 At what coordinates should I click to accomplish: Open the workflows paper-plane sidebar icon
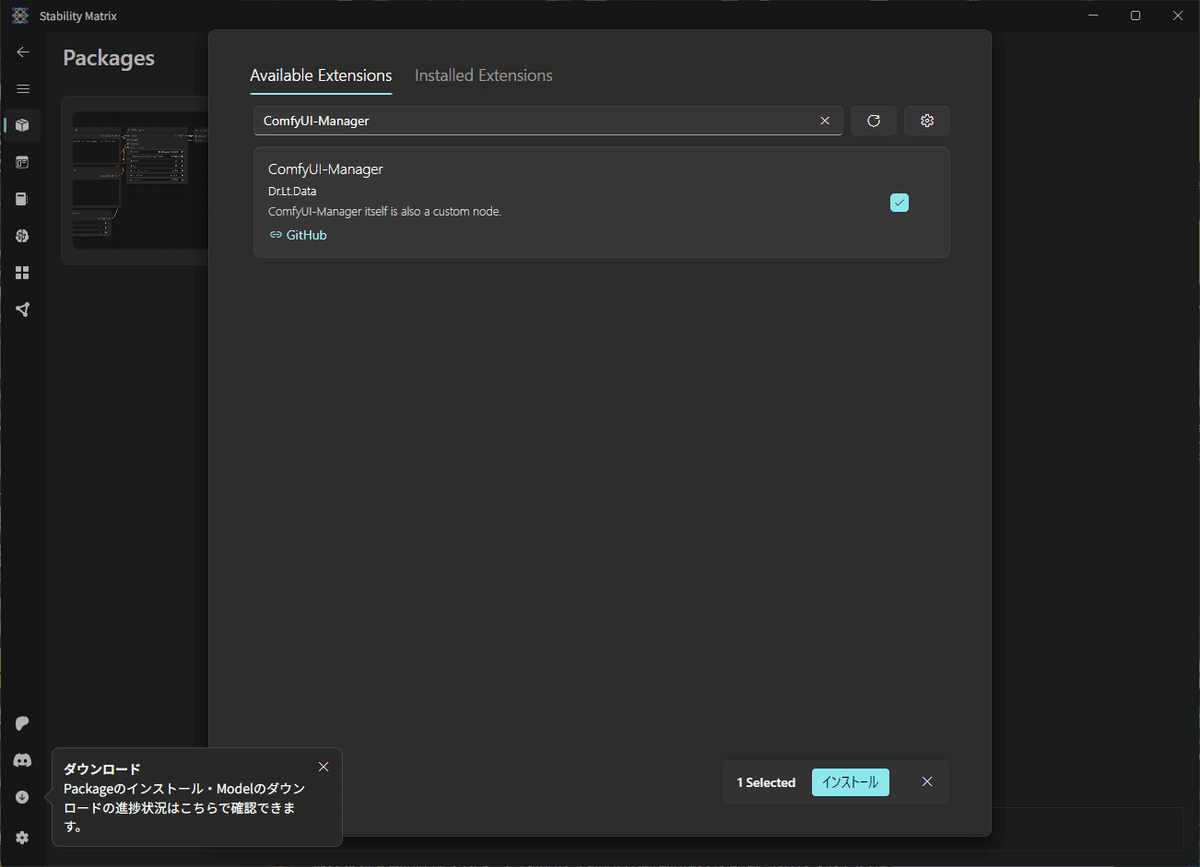pos(22,310)
